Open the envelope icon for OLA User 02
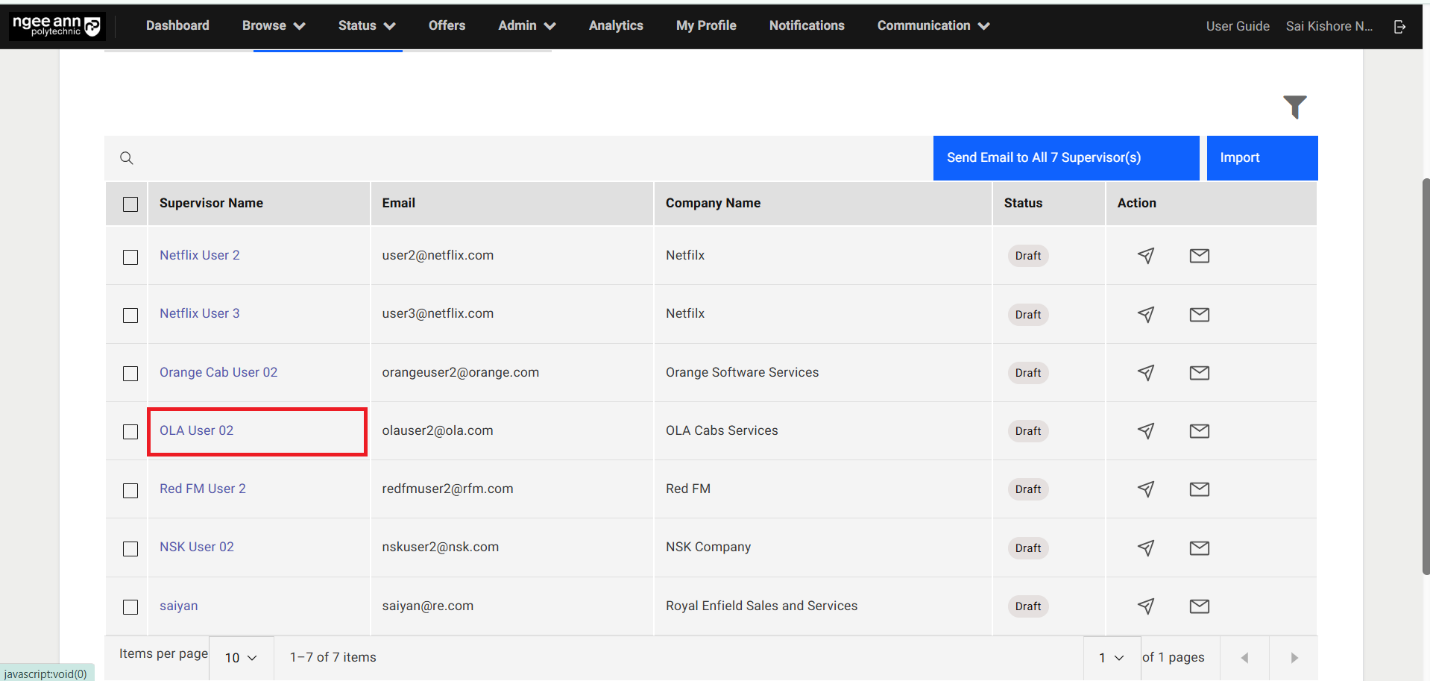 (1199, 431)
